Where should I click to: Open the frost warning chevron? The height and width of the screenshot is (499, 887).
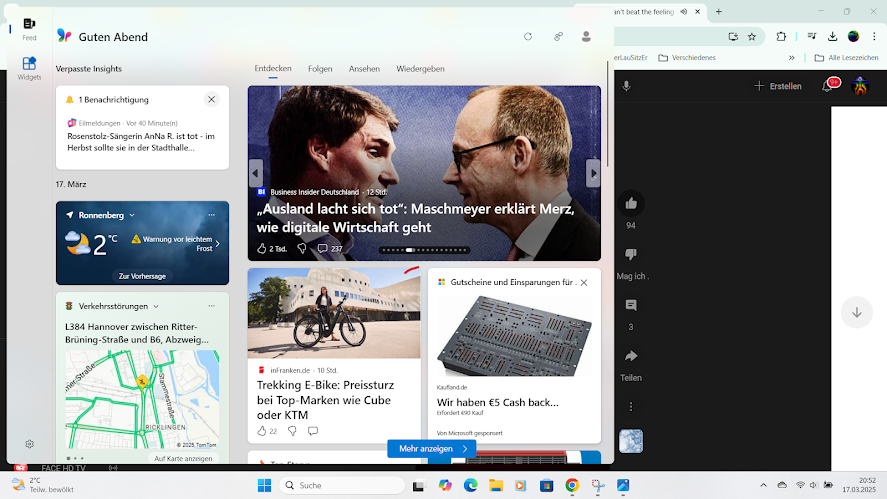[x=218, y=244]
